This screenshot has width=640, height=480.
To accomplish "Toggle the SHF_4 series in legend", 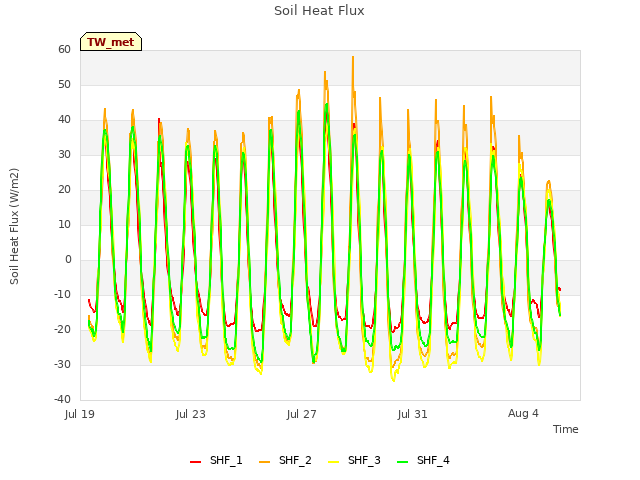I will [423, 460].
